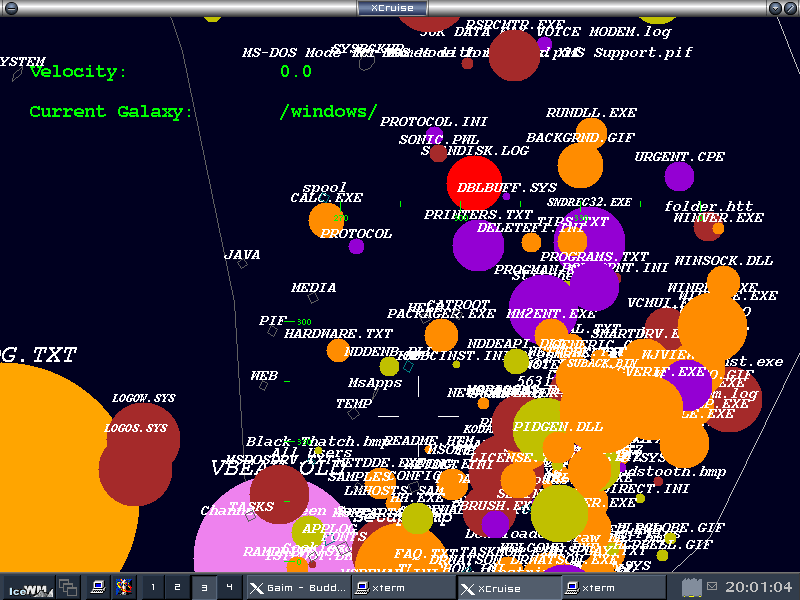The height and width of the screenshot is (600, 800).
Task: Switch to workspace 1
Action: point(152,587)
